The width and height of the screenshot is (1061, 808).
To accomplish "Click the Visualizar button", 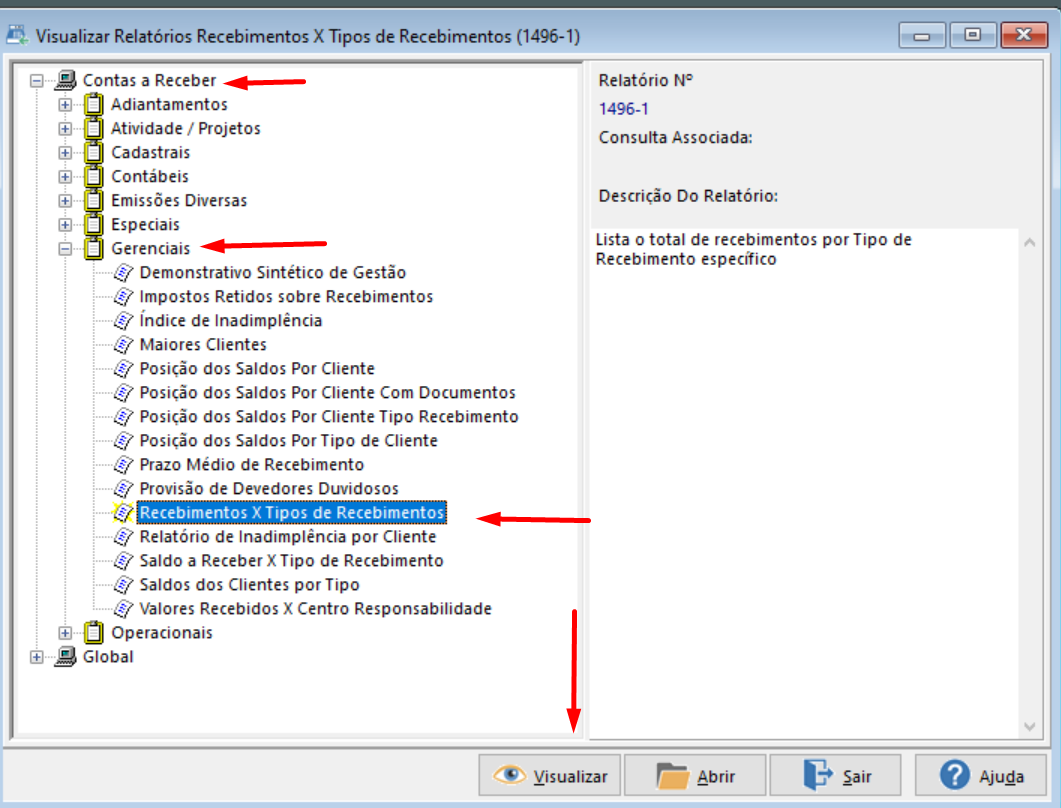I will tap(549, 776).
